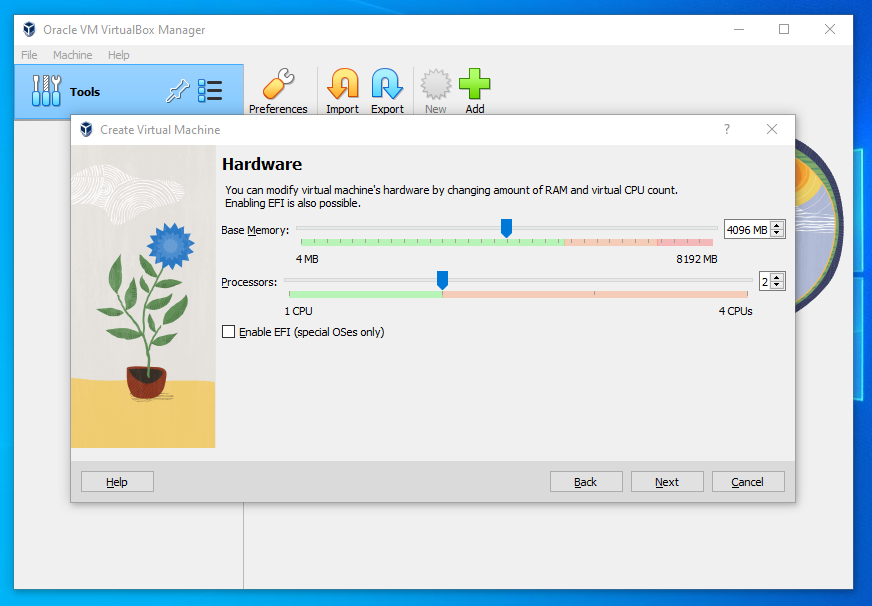Click the green Add plus icon
Screen dimensions: 872x606
[x=474, y=84]
